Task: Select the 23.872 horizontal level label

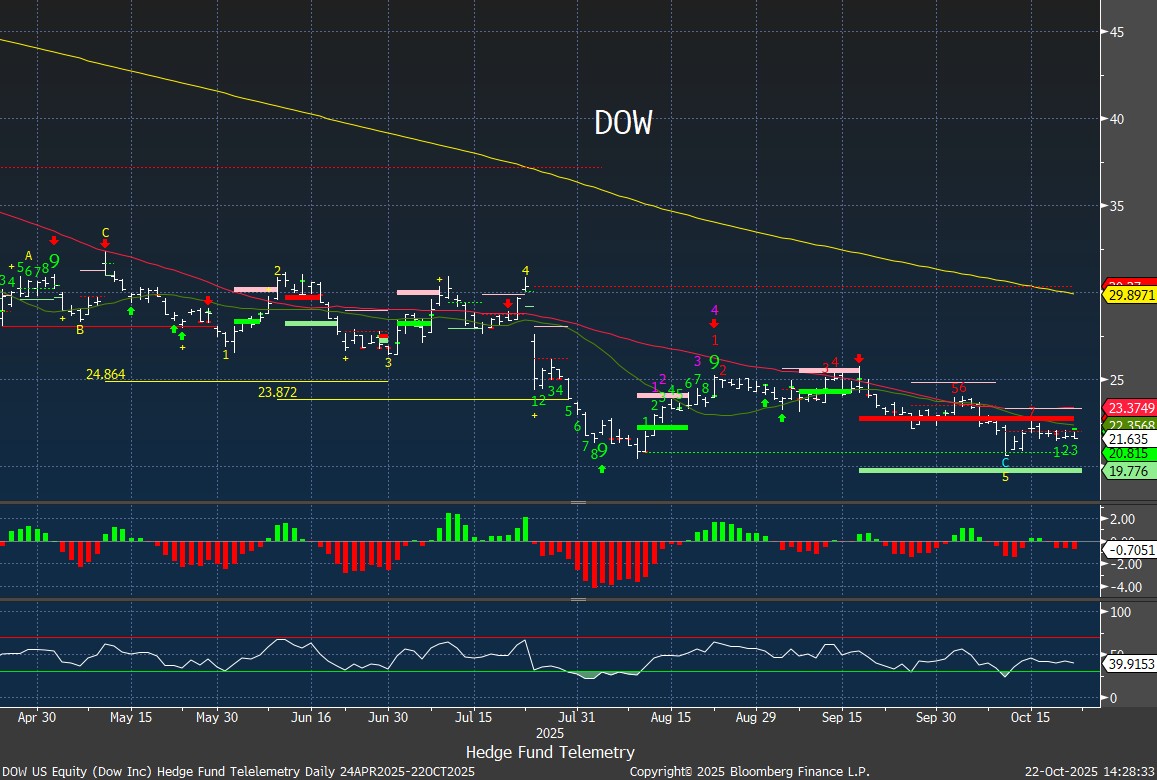Action: coord(278,393)
